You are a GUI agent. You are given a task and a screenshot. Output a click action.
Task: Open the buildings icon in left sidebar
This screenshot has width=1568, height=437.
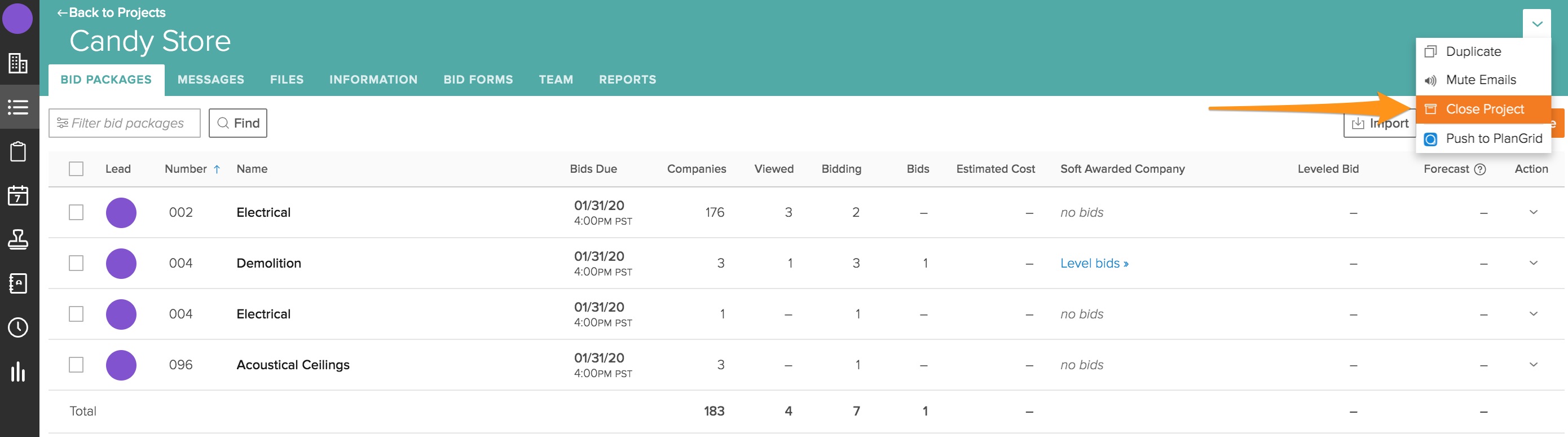[x=17, y=63]
